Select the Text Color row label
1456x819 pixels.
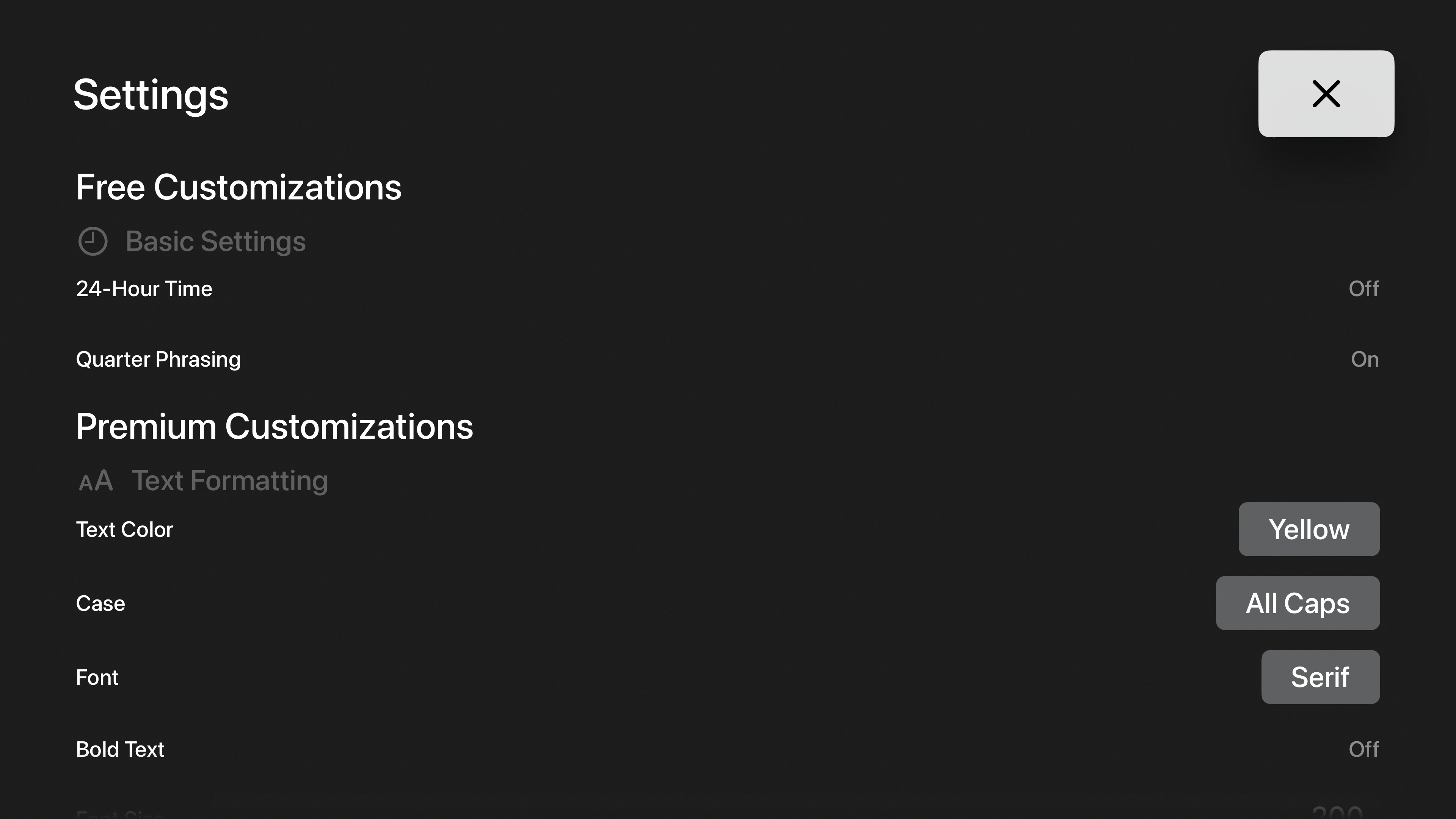124,530
